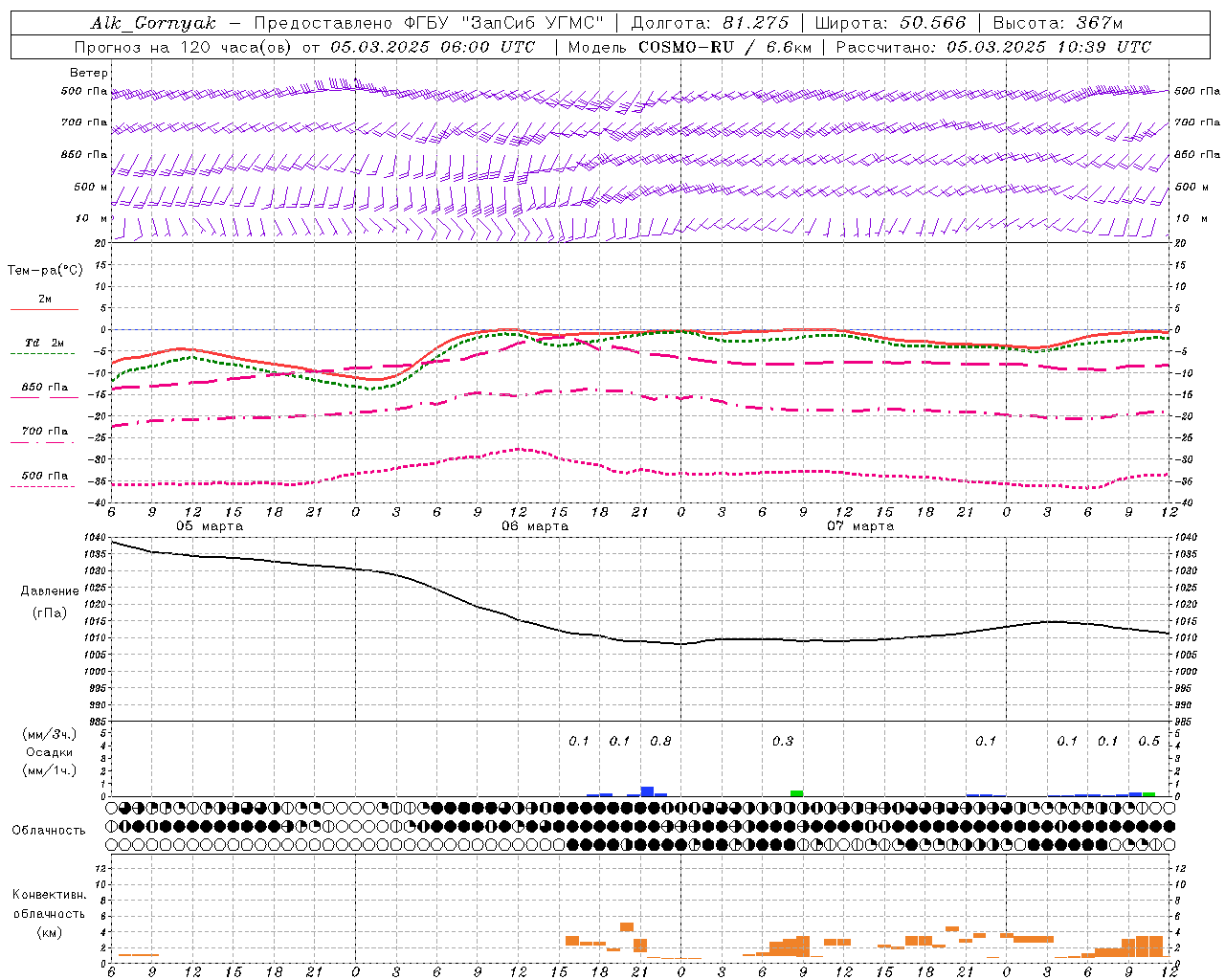
Task: Click the red solid 2м legend line sample
Action: [43, 309]
